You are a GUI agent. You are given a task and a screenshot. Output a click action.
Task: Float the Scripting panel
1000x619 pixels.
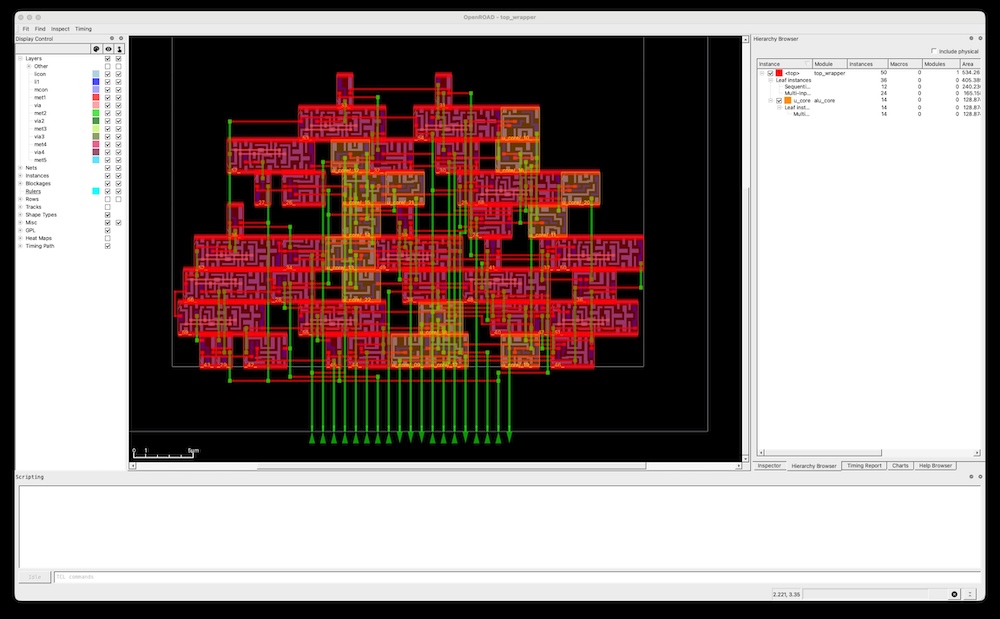(x=970, y=477)
